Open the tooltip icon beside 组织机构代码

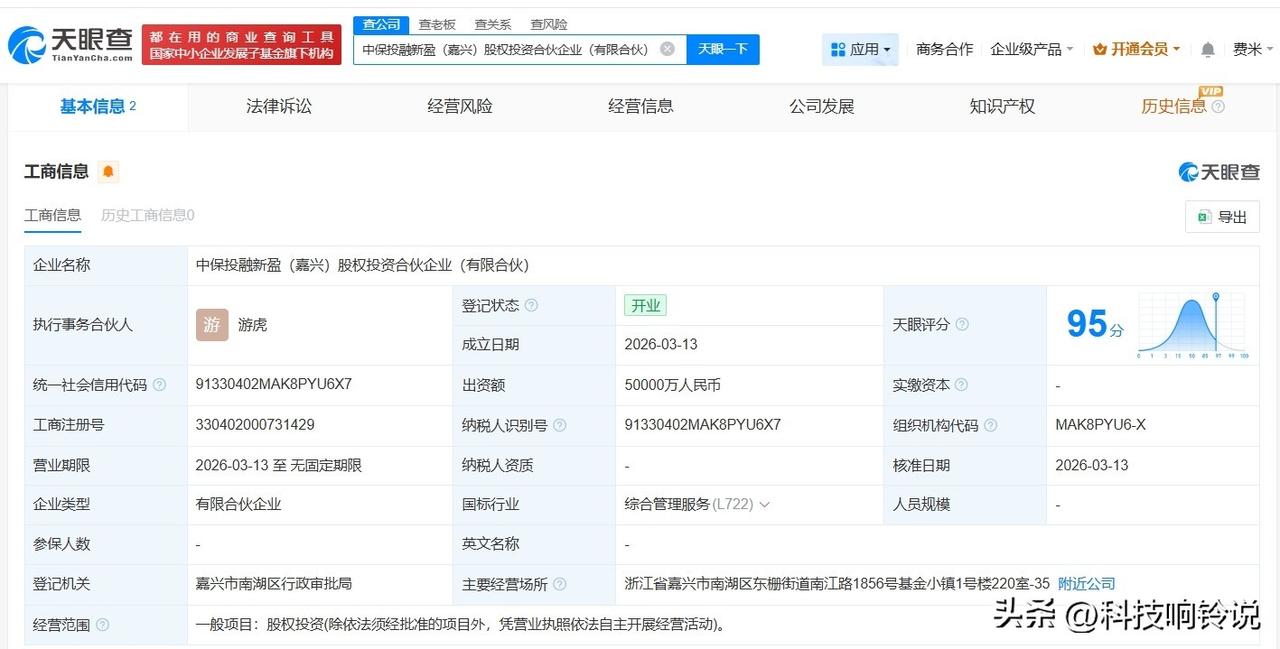tap(990, 424)
